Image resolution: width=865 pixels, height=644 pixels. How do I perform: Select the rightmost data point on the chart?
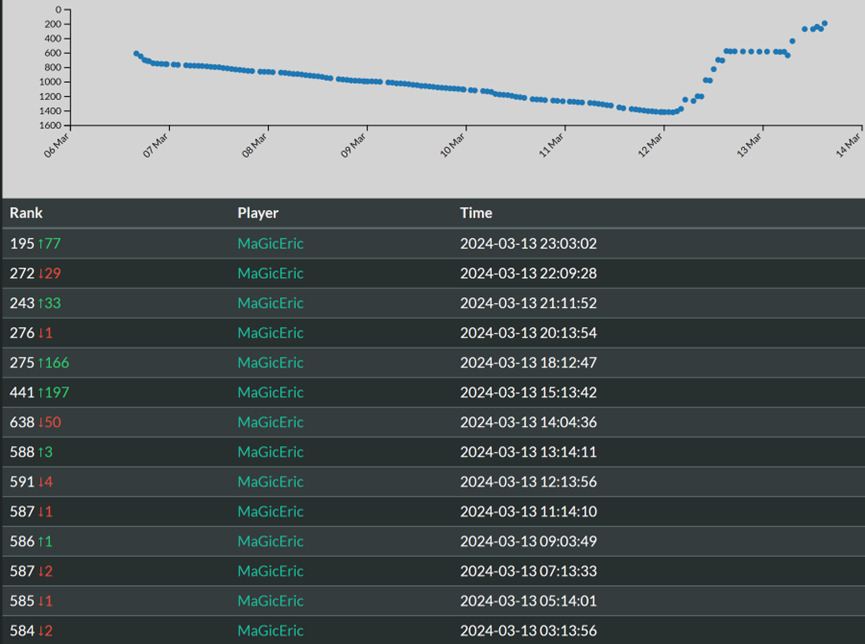[x=824, y=23]
